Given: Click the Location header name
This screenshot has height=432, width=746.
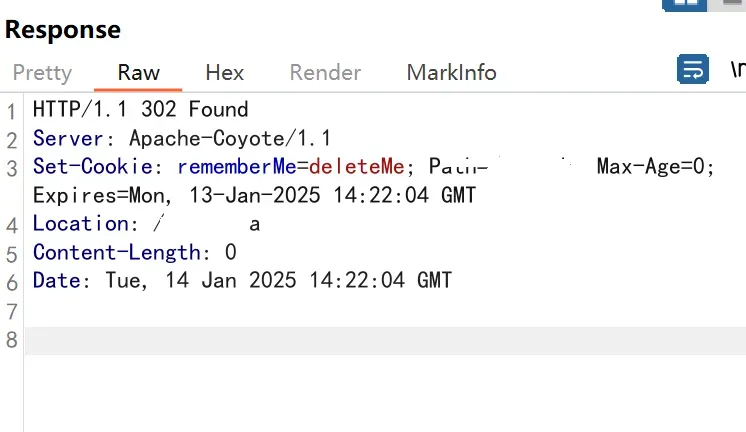Looking at the screenshot, I should pyautogui.click(x=80, y=224).
